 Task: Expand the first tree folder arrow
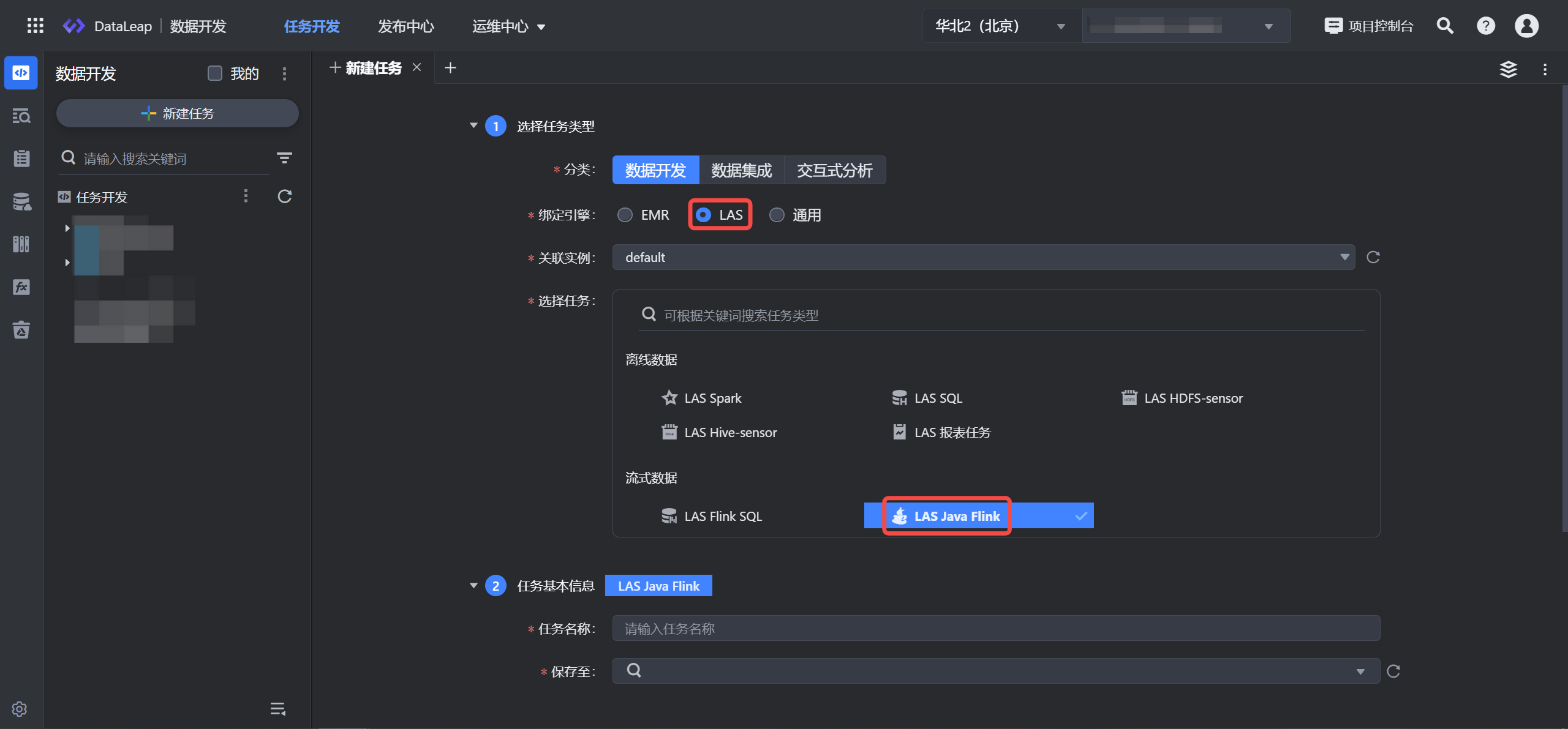click(67, 228)
